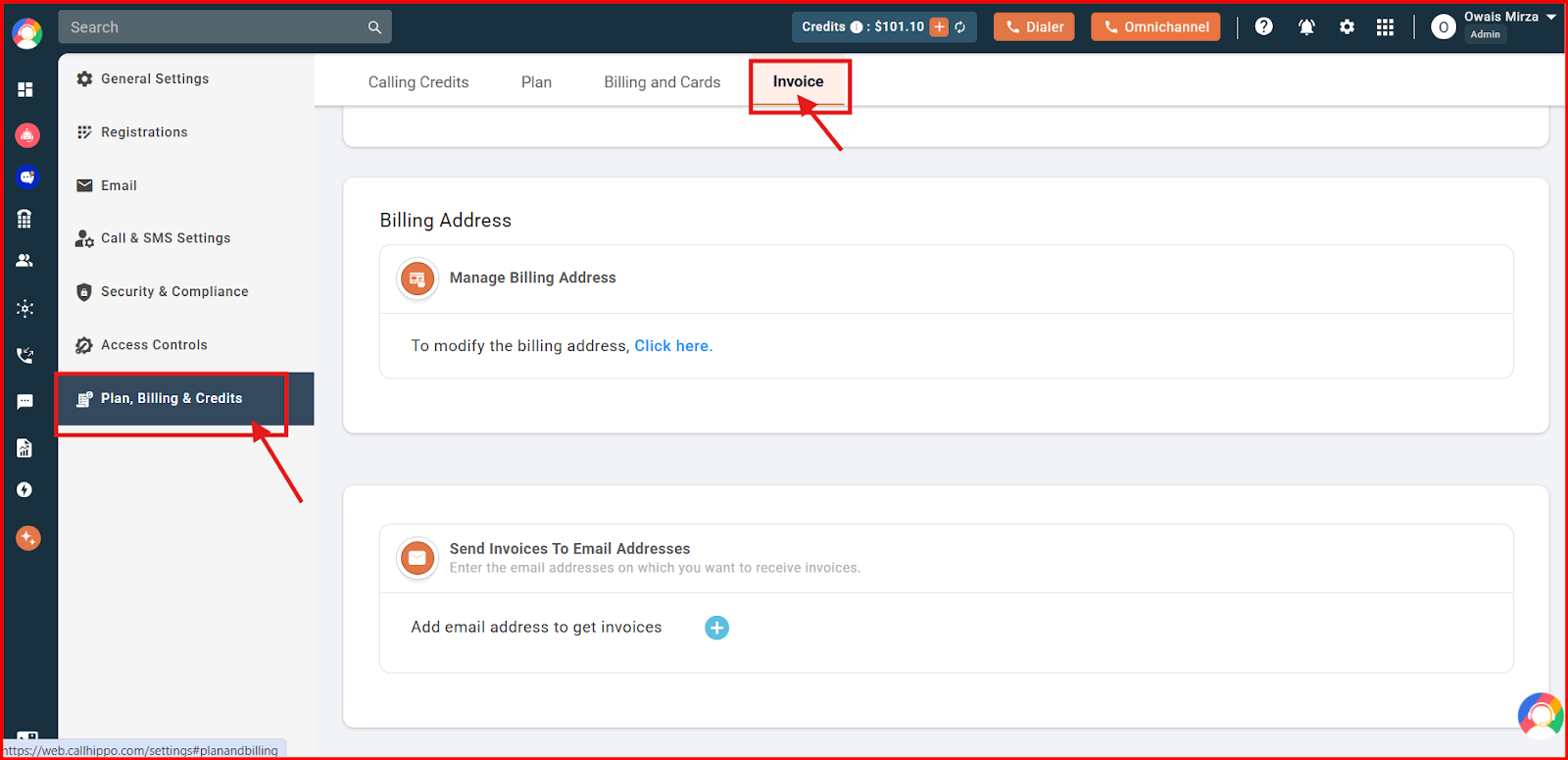Open the apps grid menu
Image resolution: width=1568 pixels, height=760 pixels.
point(1385,26)
